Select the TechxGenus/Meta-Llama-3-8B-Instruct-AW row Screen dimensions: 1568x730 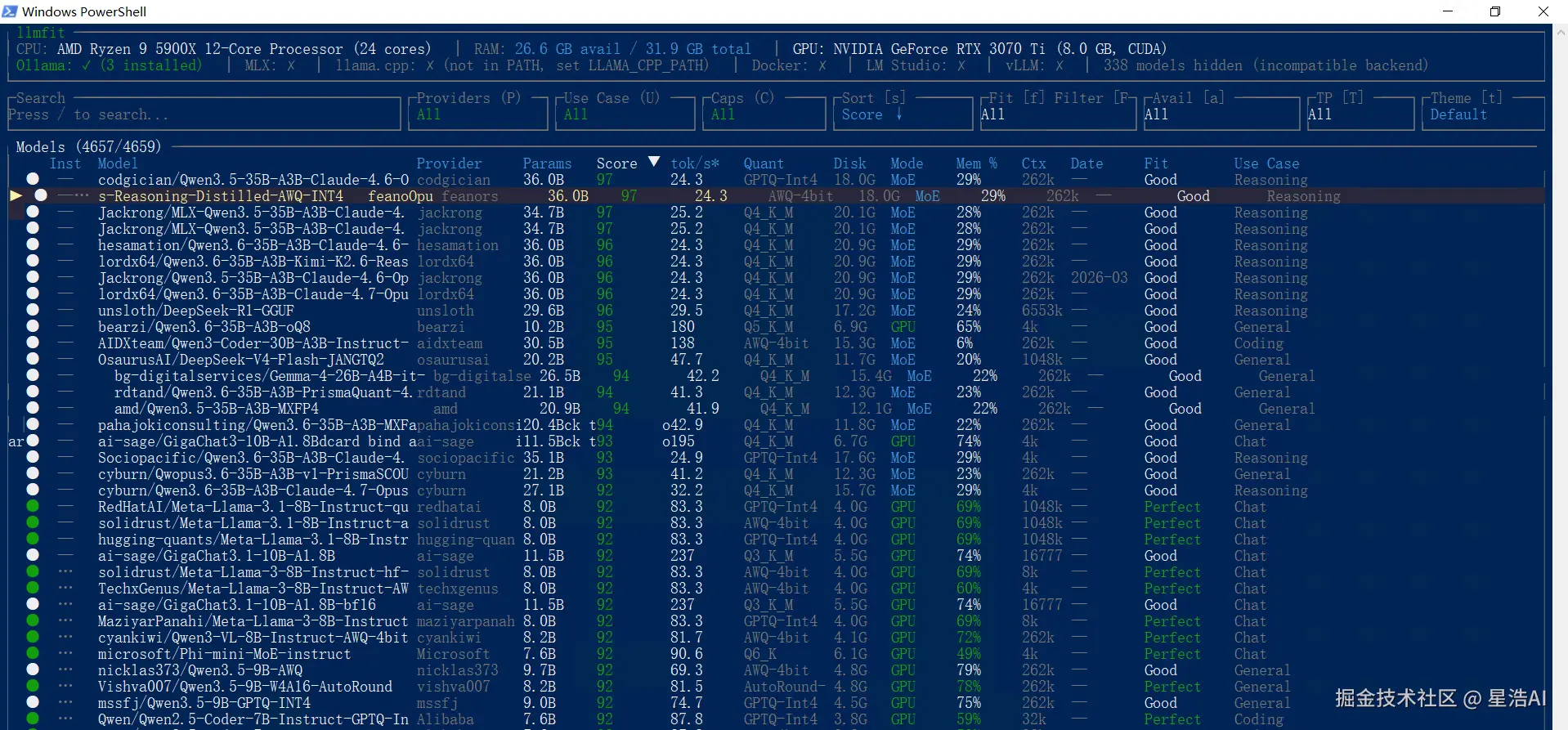point(777,589)
